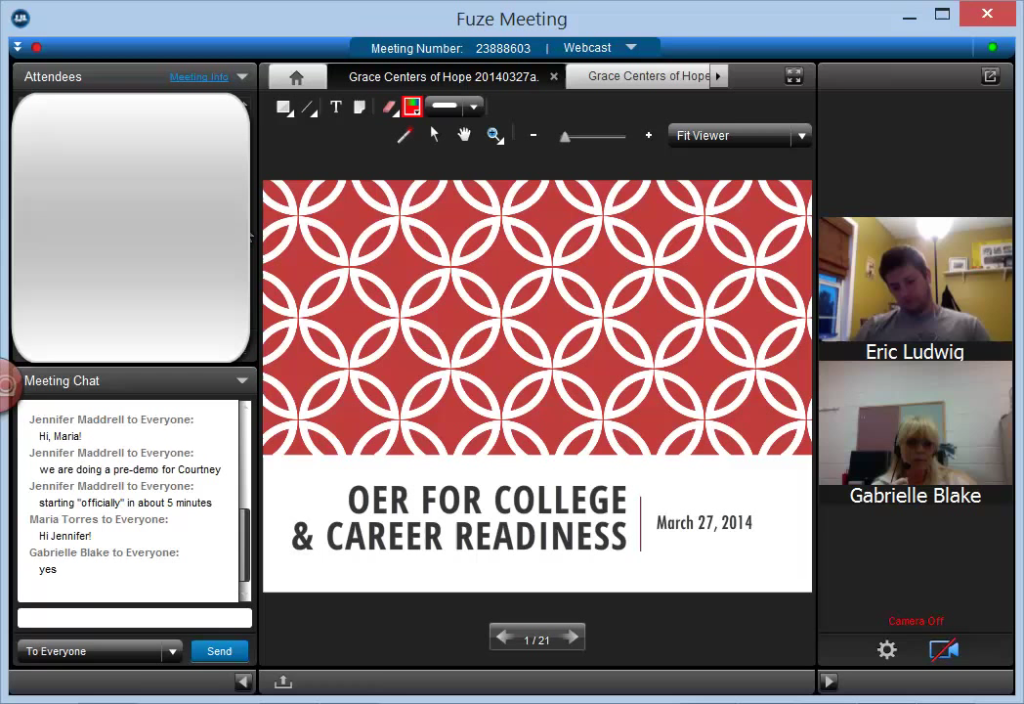Open the line thickness dropdown
This screenshot has width=1024, height=704.
point(474,107)
